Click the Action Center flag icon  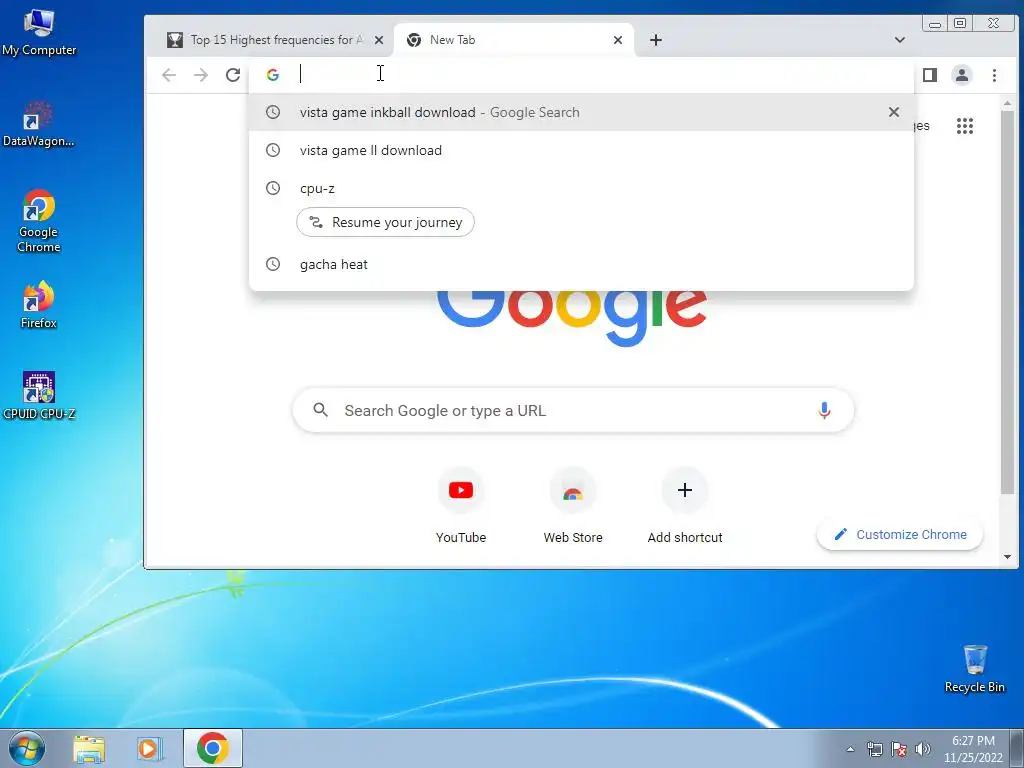(x=899, y=749)
